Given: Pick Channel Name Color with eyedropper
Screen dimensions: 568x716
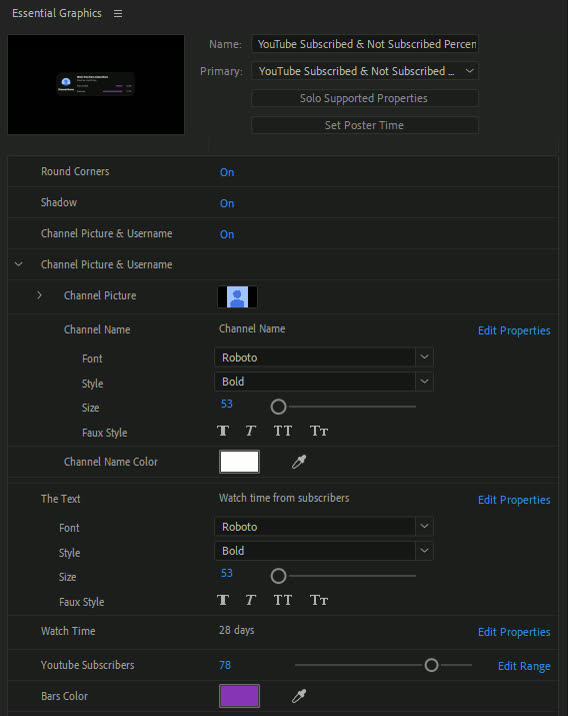Looking at the screenshot, I should pos(299,462).
